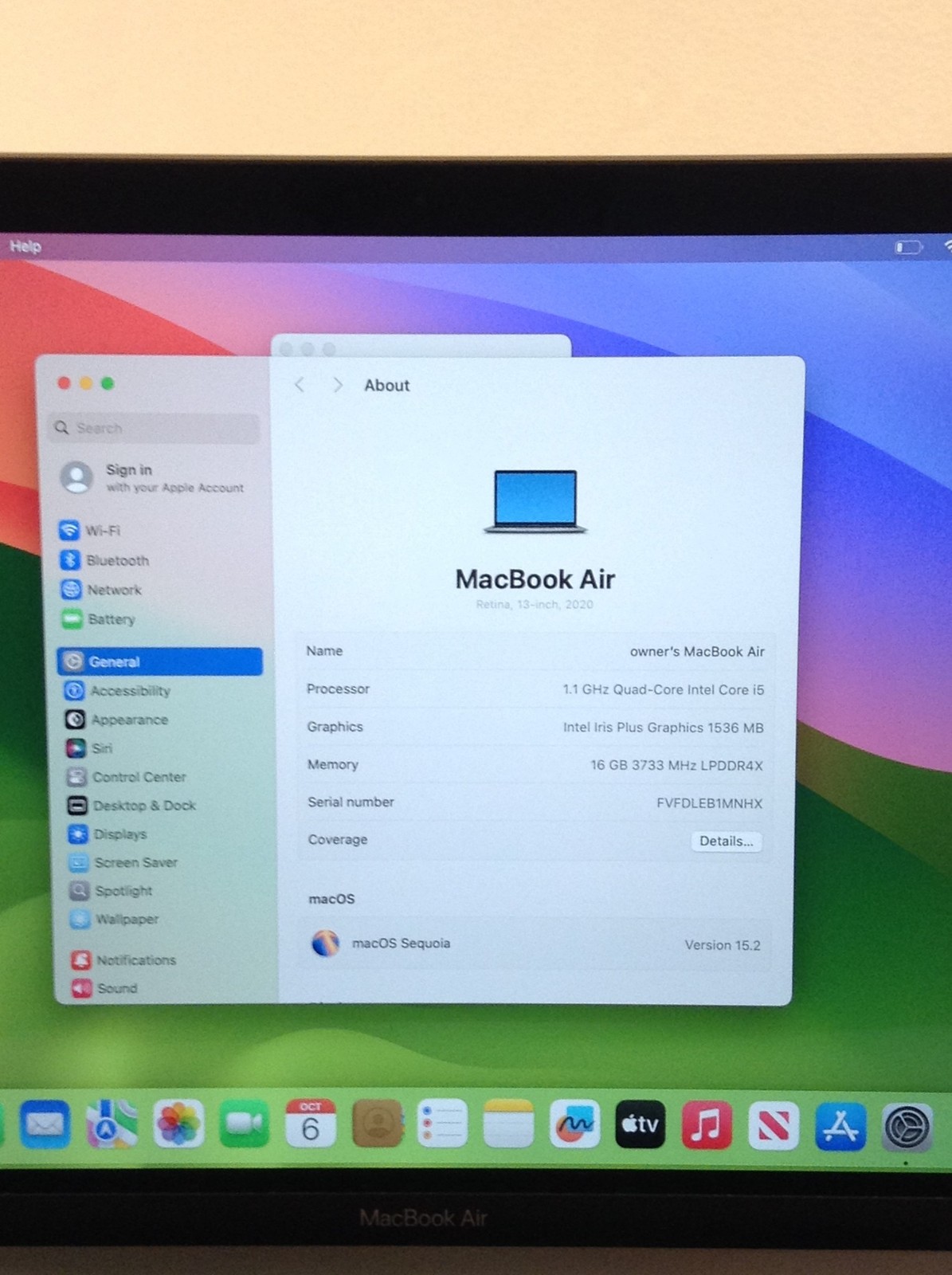The image size is (952, 1275).
Task: Open Wi-Fi settings in sidebar
Action: pyautogui.click(x=91, y=531)
